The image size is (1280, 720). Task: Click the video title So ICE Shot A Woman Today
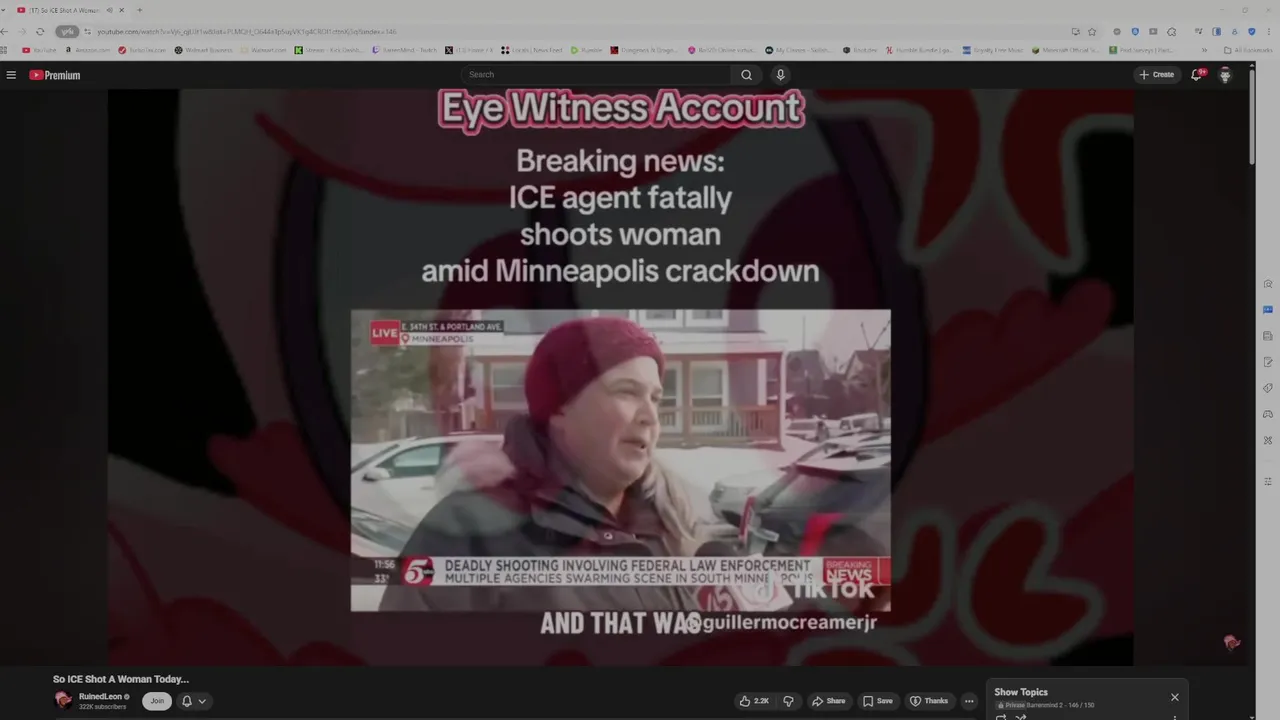[x=121, y=679]
